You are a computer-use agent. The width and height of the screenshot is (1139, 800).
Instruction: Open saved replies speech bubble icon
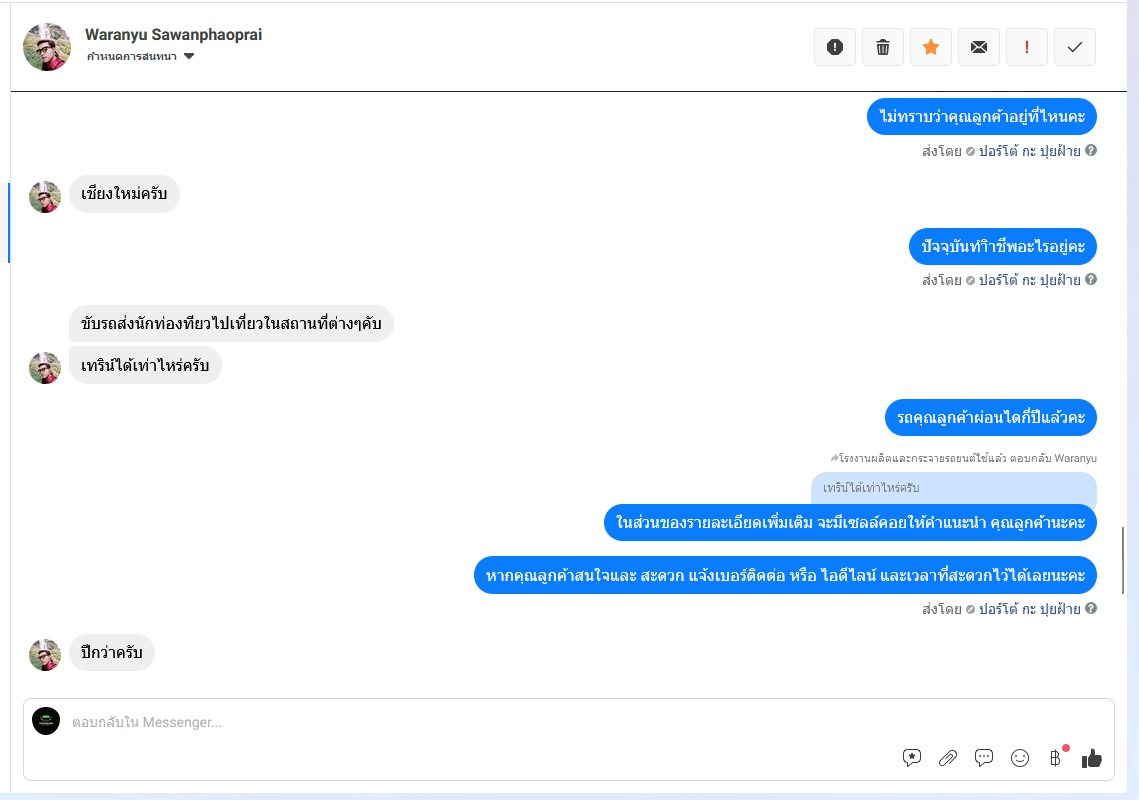click(984, 758)
